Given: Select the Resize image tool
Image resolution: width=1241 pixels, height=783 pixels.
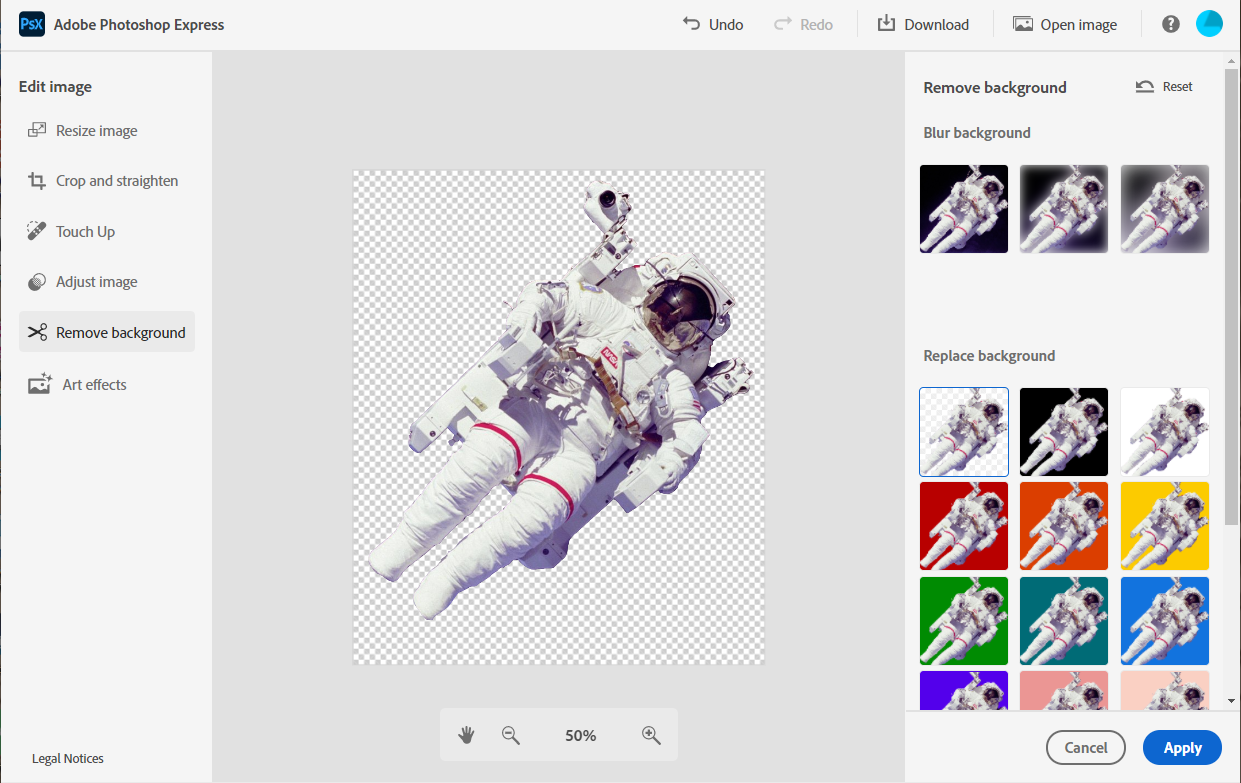Looking at the screenshot, I should click(96, 130).
